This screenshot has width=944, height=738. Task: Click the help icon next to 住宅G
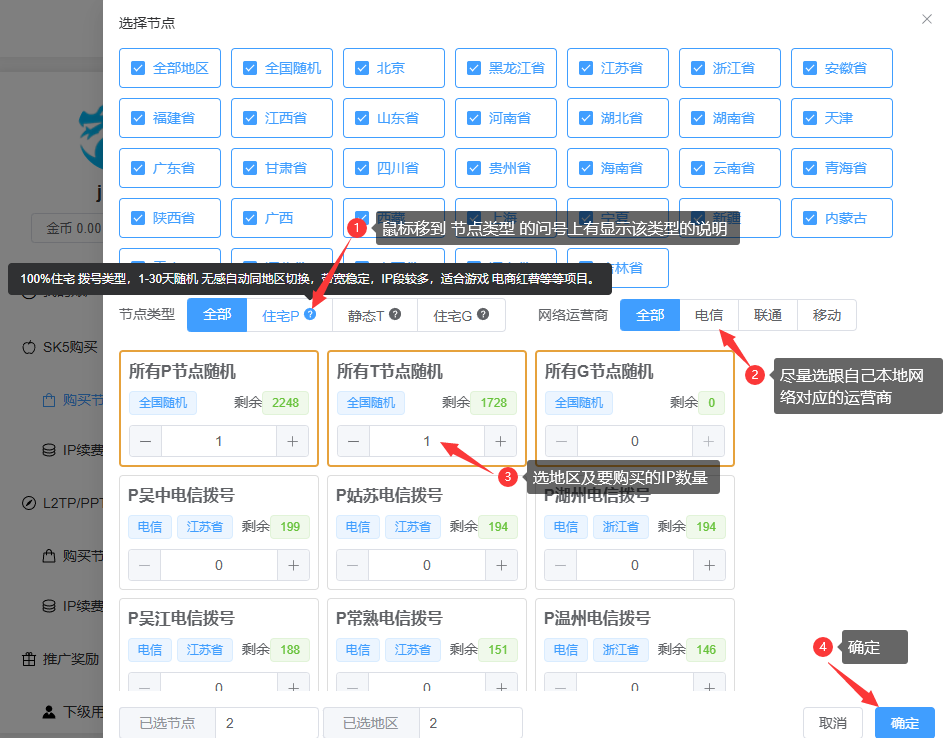(483, 314)
